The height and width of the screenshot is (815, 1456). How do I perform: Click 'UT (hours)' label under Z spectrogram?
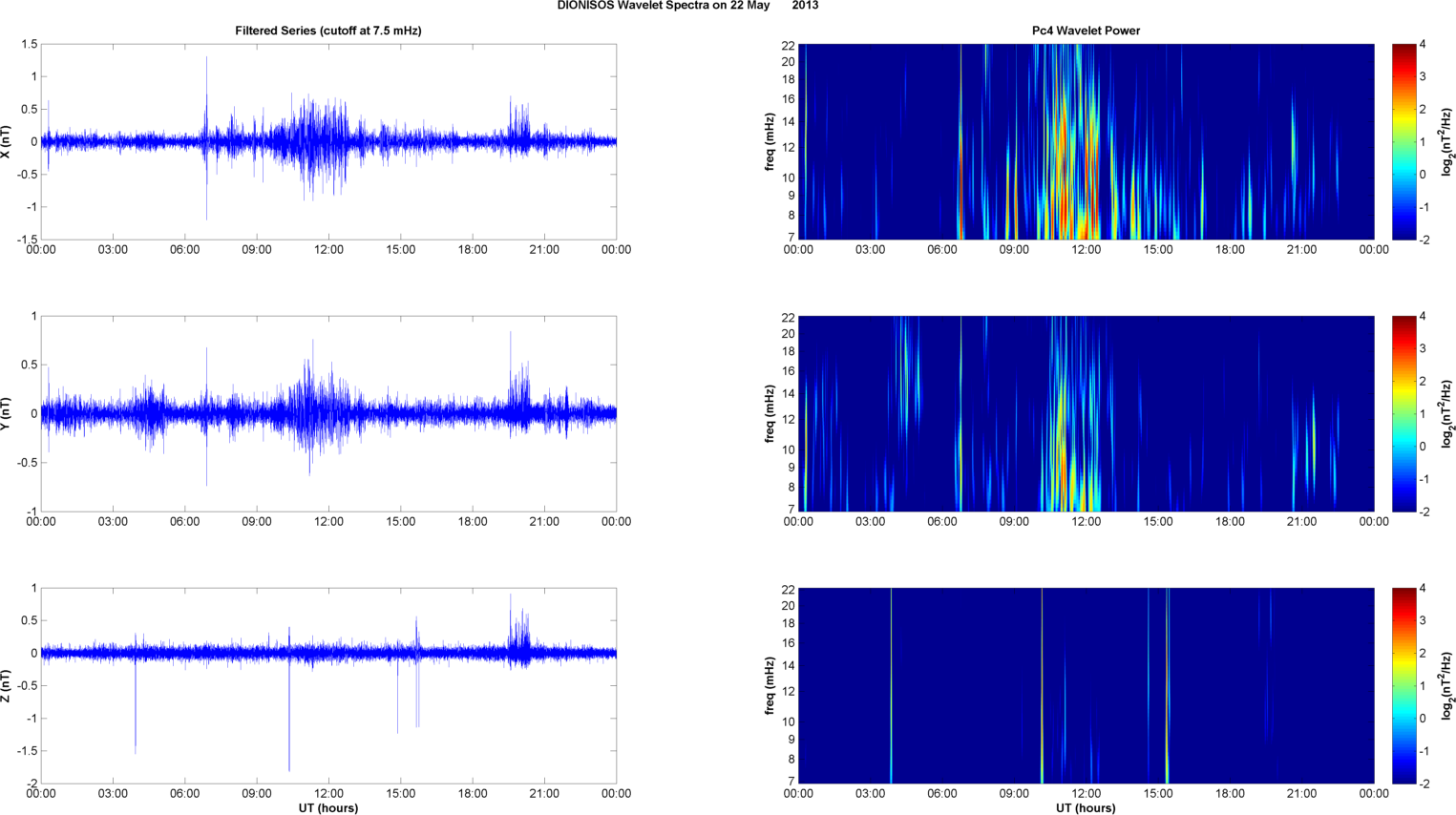[x=1086, y=808]
